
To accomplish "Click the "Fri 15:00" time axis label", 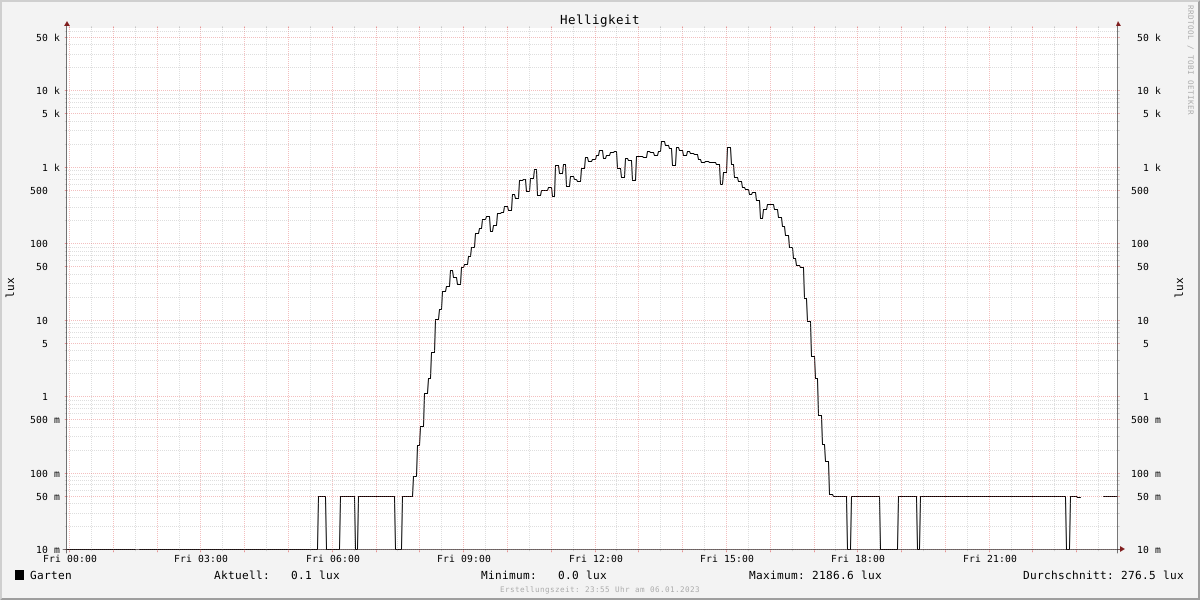I will pos(727,559).
